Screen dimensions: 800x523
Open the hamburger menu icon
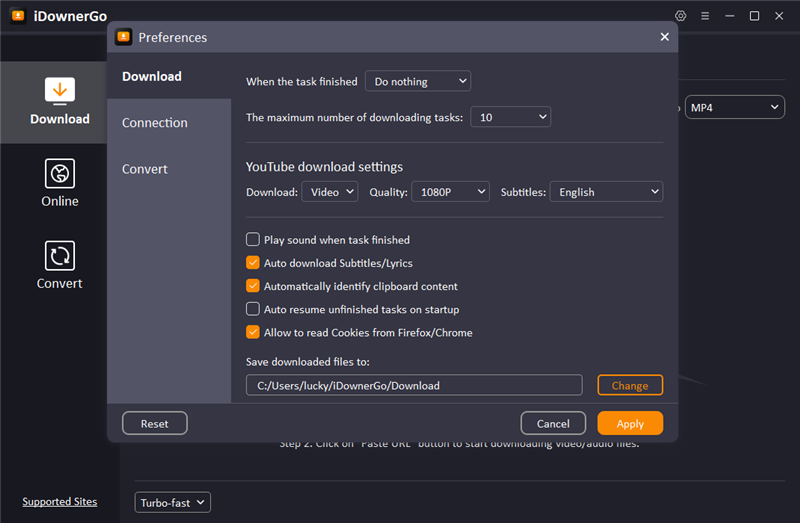click(705, 16)
